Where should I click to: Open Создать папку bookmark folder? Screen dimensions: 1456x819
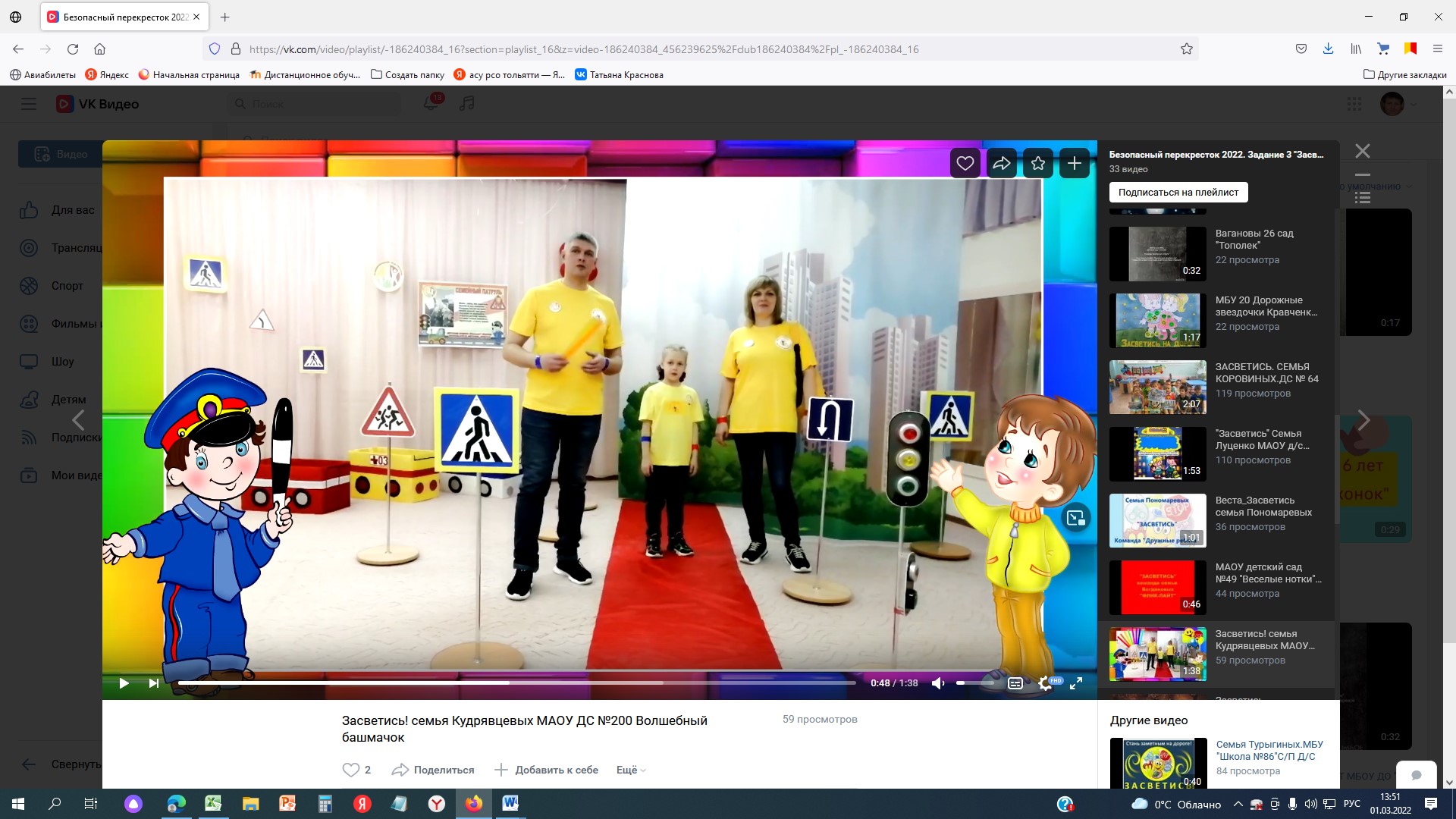click(407, 74)
